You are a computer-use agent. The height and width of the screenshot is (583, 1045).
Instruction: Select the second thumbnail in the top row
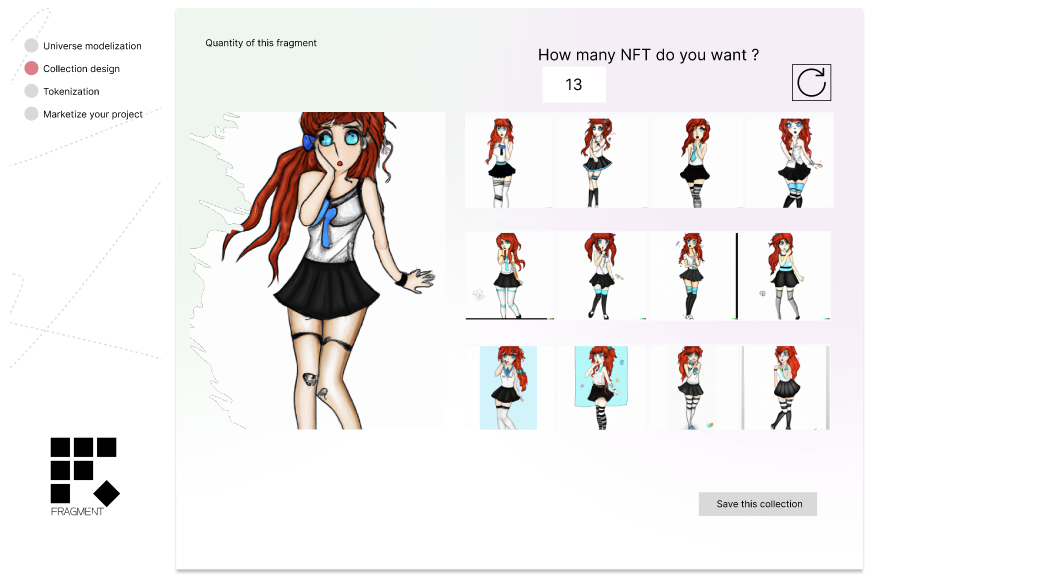(600, 161)
